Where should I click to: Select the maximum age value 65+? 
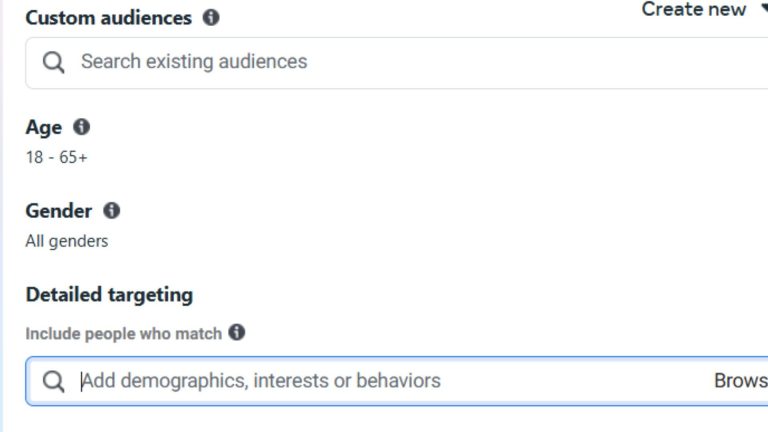point(73,157)
